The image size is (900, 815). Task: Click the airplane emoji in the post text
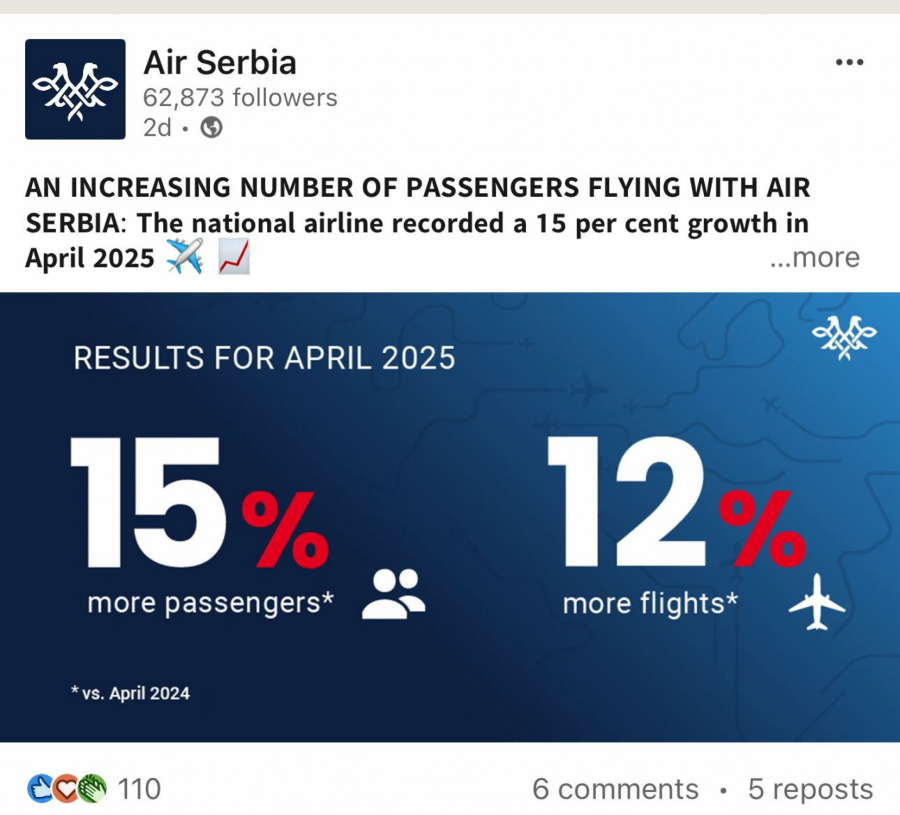pyautogui.click(x=184, y=258)
